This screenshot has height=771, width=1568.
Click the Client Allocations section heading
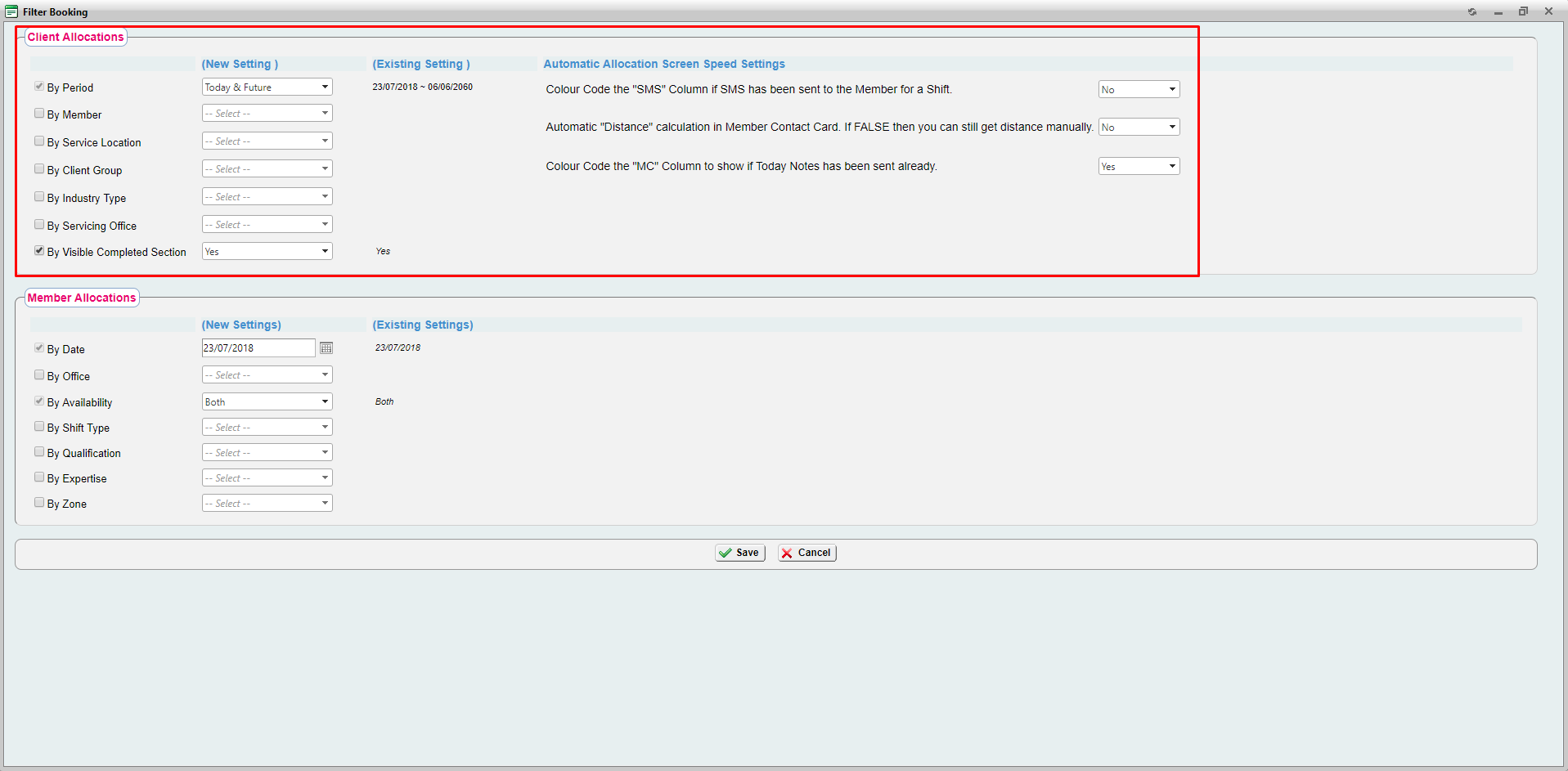click(x=75, y=37)
